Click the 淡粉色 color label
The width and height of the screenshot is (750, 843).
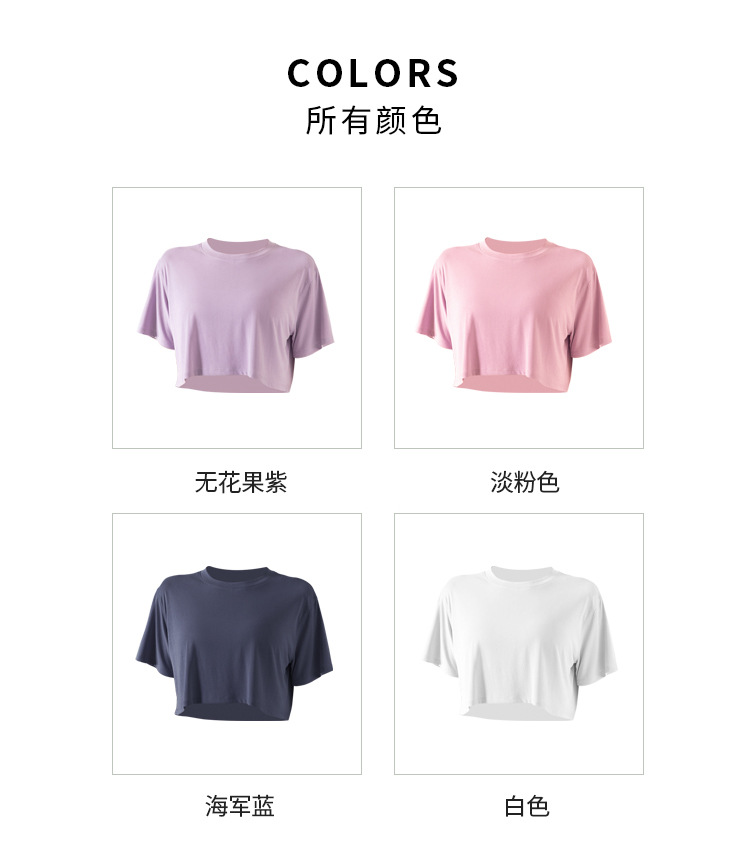pyautogui.click(x=525, y=482)
